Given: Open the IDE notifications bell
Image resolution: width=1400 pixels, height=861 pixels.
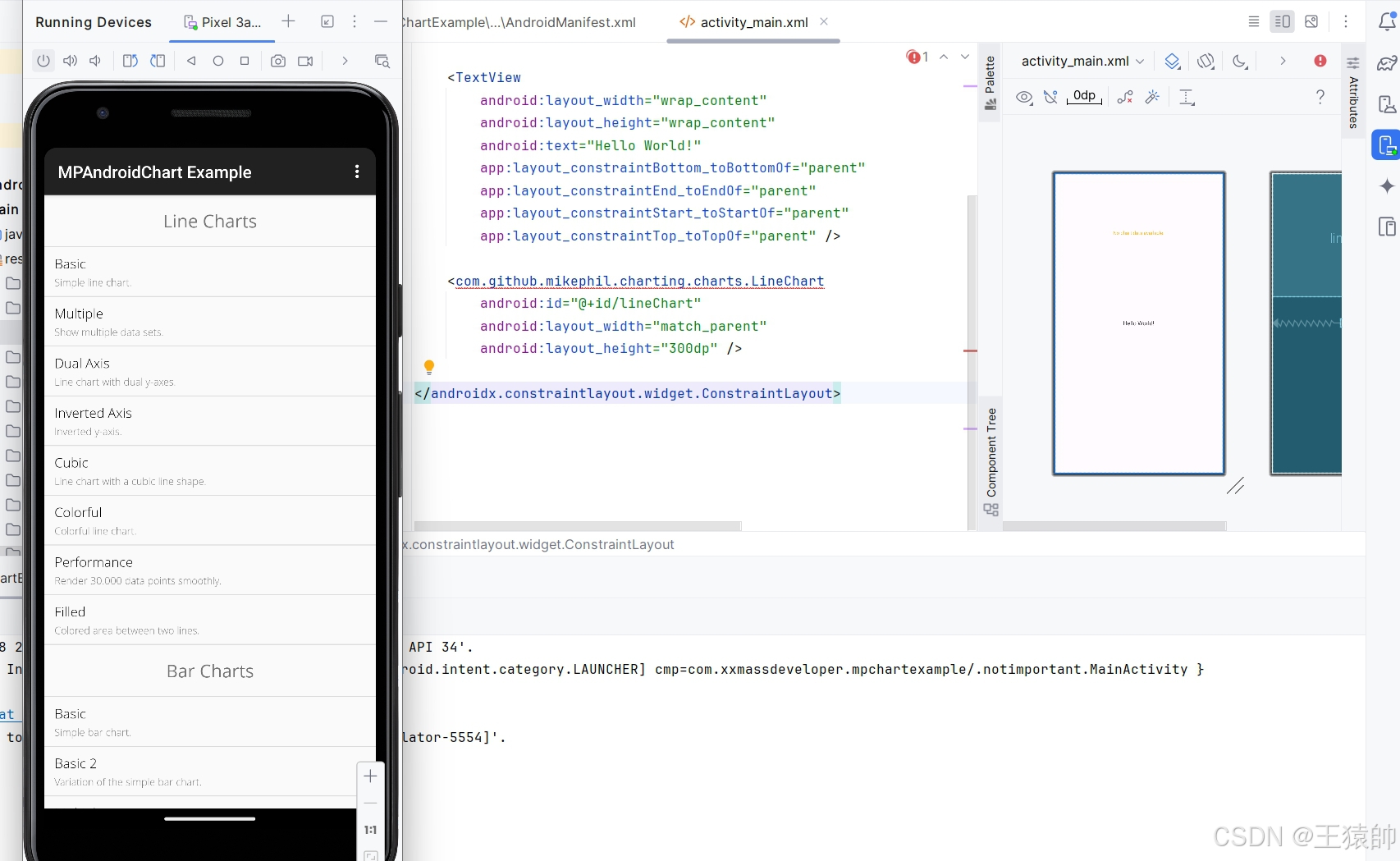Looking at the screenshot, I should tap(1387, 22).
